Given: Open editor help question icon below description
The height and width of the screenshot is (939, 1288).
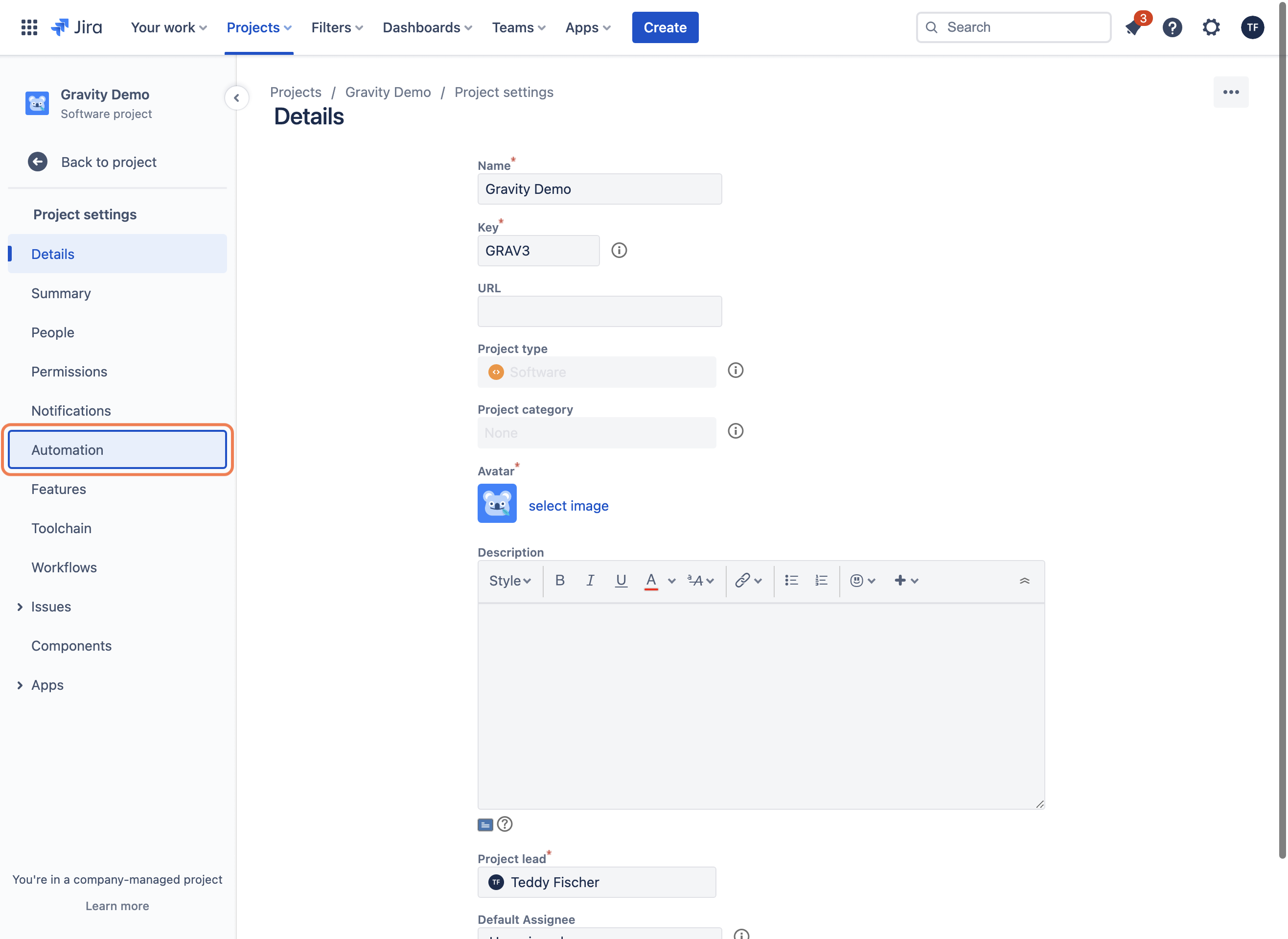Looking at the screenshot, I should click(505, 824).
